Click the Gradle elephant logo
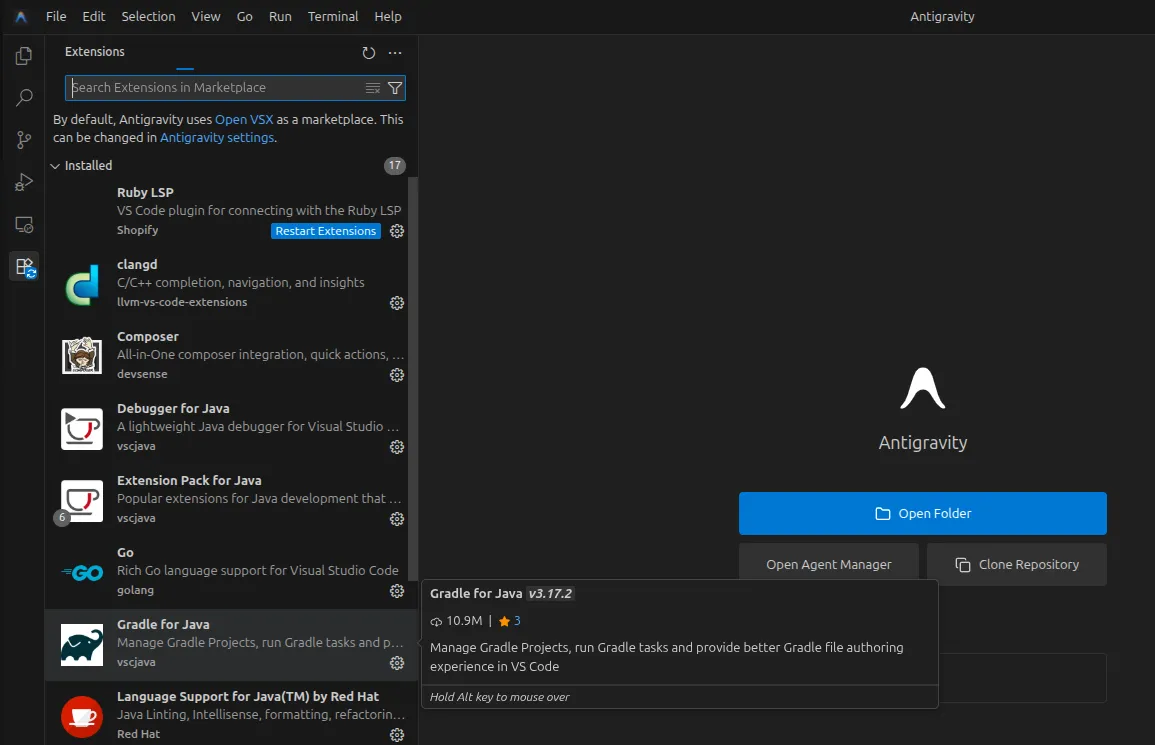The image size is (1155, 745). click(x=82, y=645)
